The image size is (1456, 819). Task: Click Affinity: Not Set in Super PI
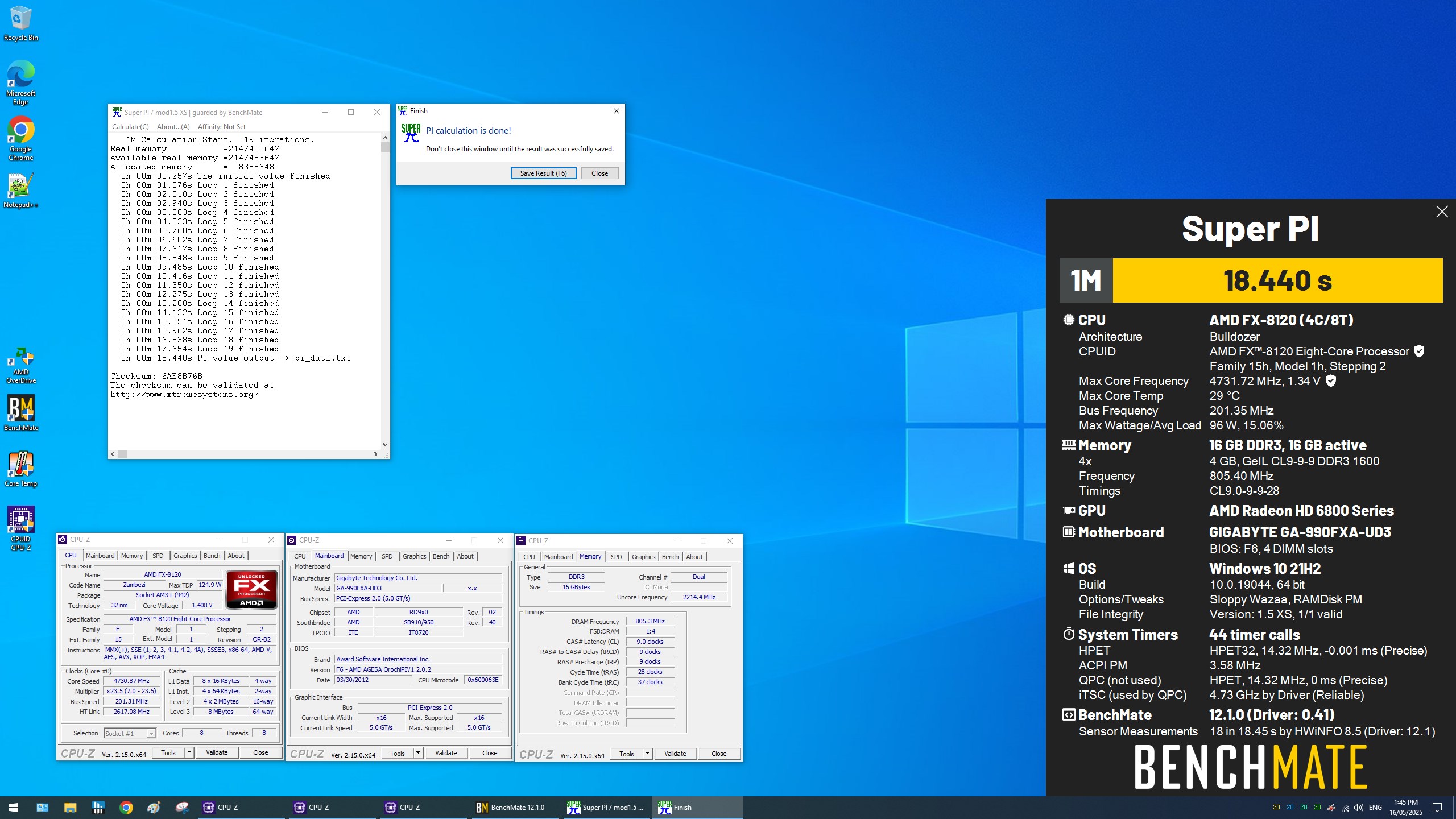point(222,127)
